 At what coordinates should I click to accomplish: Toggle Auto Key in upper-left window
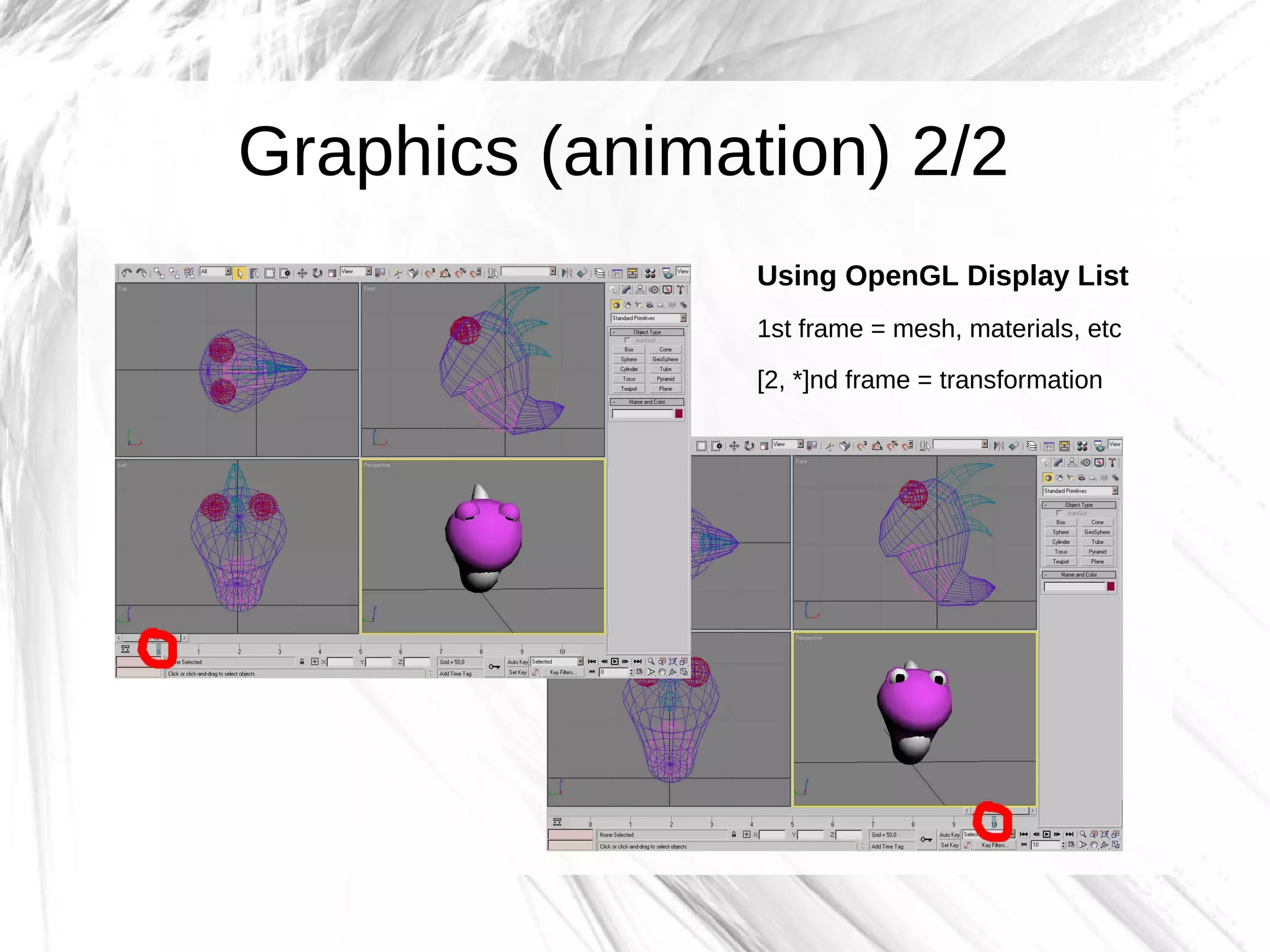click(x=517, y=662)
